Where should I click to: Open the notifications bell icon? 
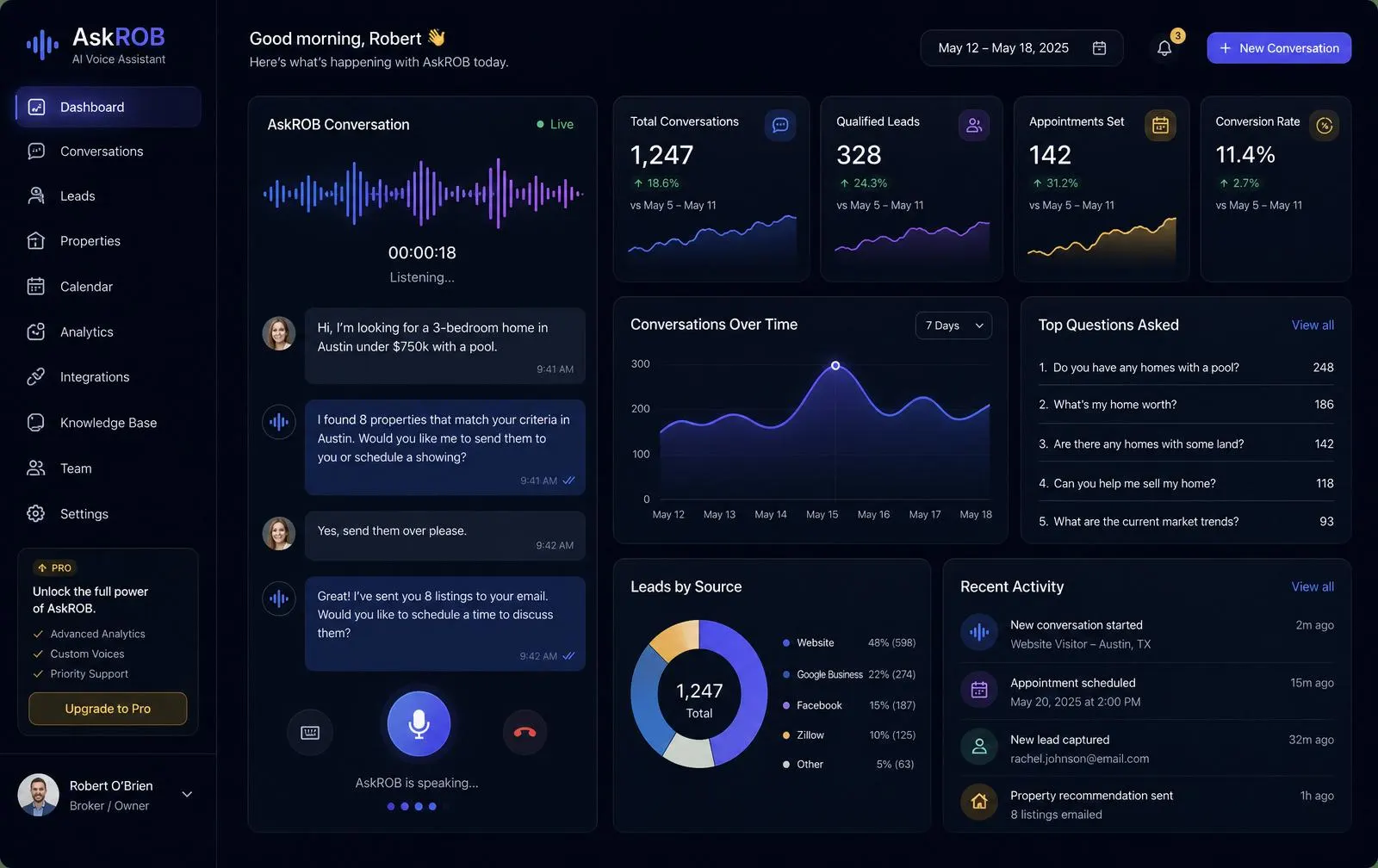(1164, 48)
